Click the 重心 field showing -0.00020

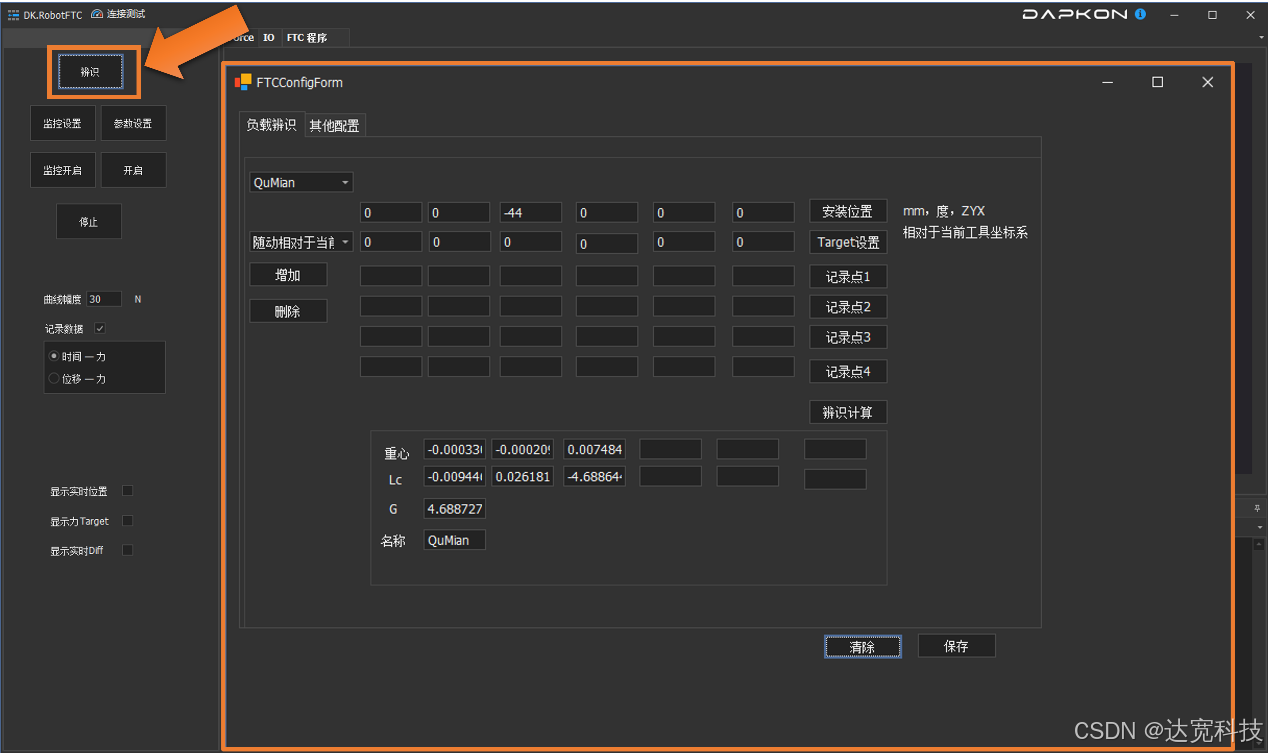coord(522,449)
